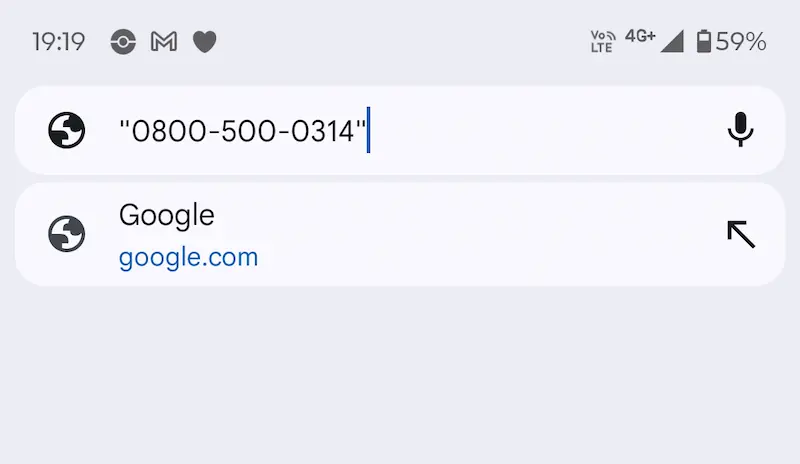Select the Google suggestion title

167,214
